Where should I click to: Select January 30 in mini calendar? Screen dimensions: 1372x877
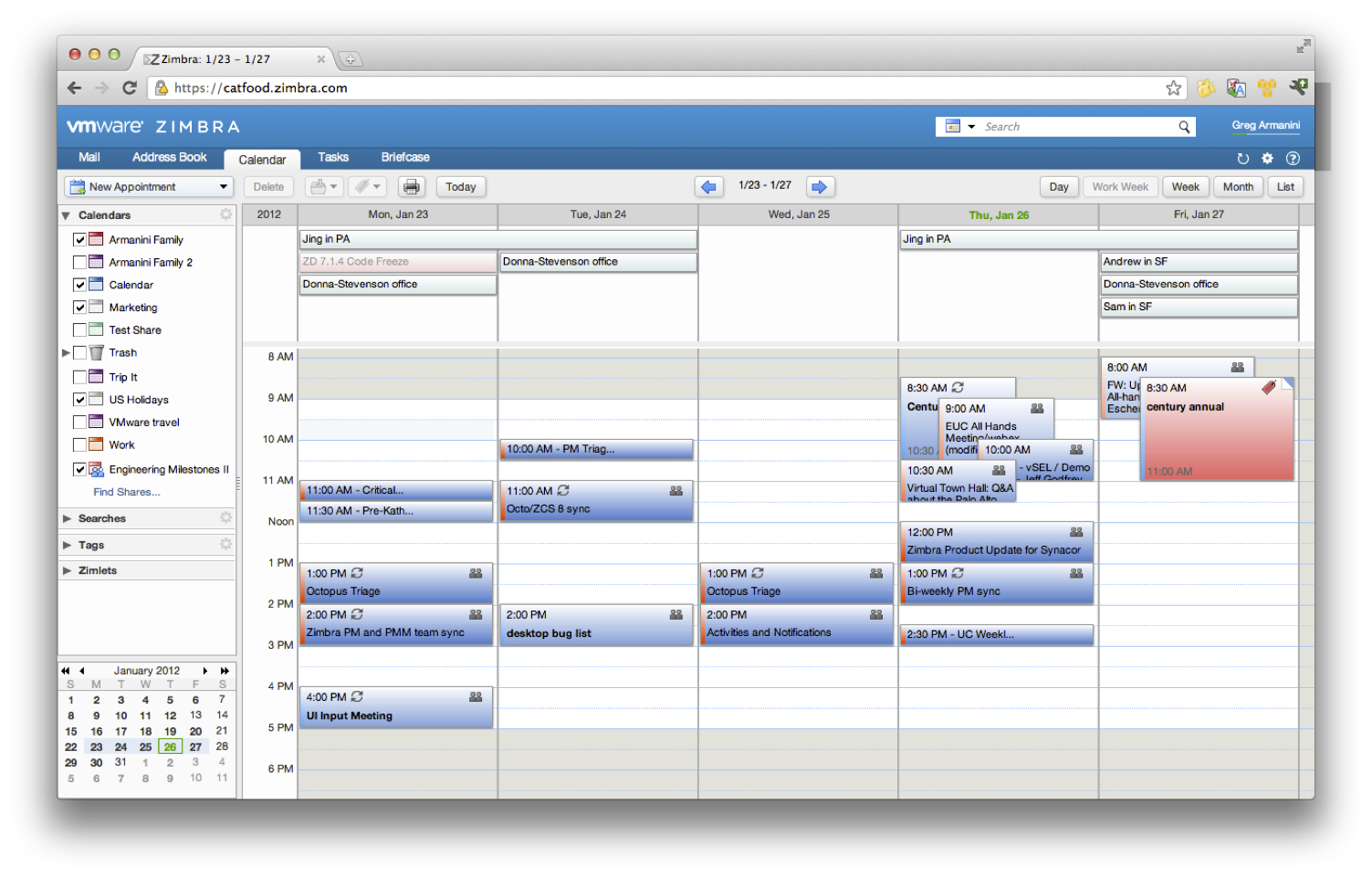96,763
